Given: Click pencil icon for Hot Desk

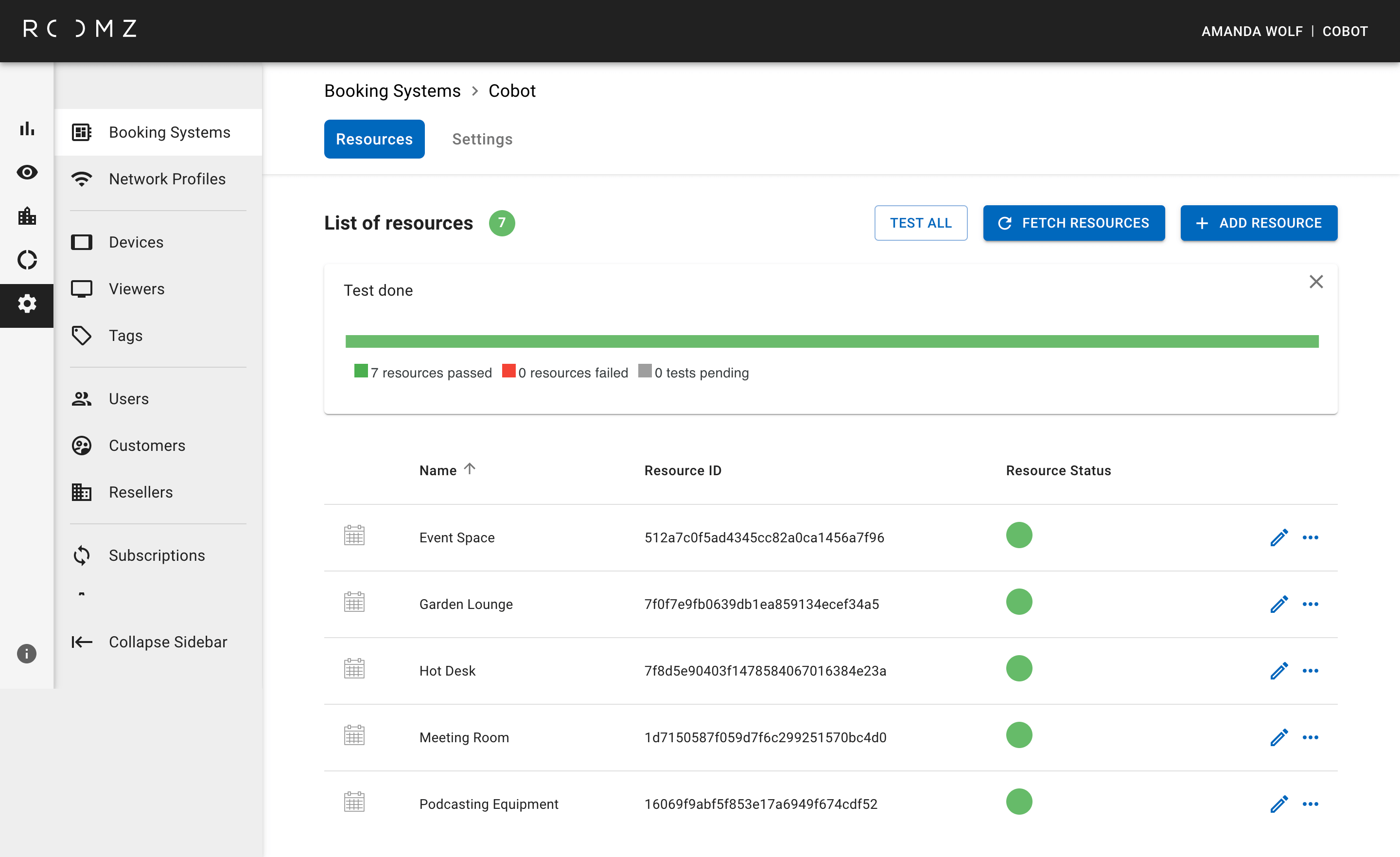Looking at the screenshot, I should (1278, 670).
